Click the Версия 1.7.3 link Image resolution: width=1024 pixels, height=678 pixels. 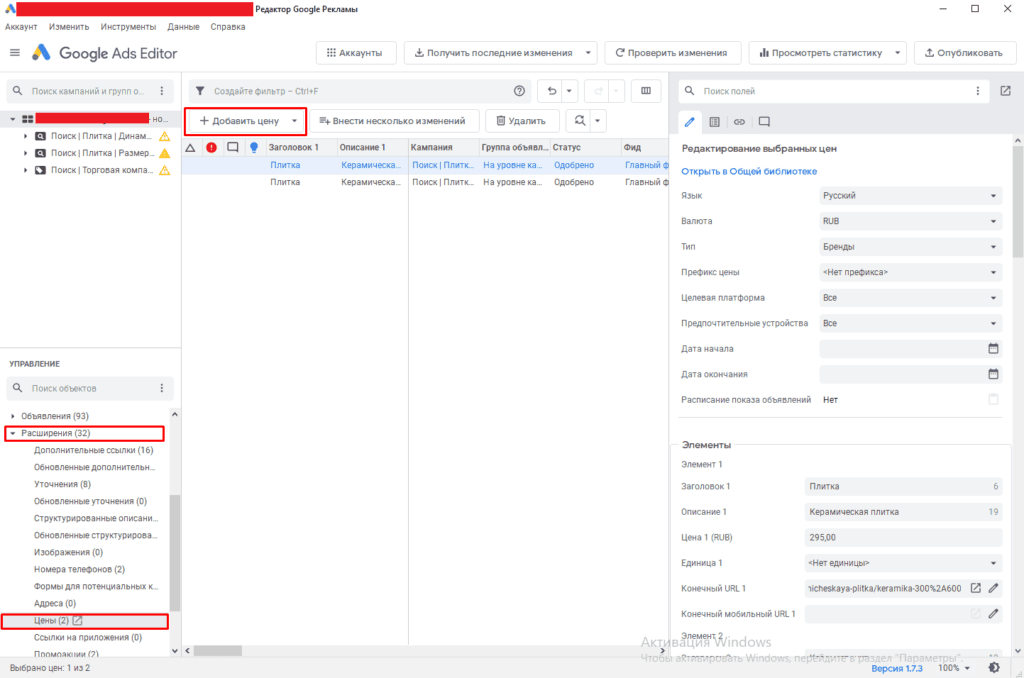click(897, 668)
